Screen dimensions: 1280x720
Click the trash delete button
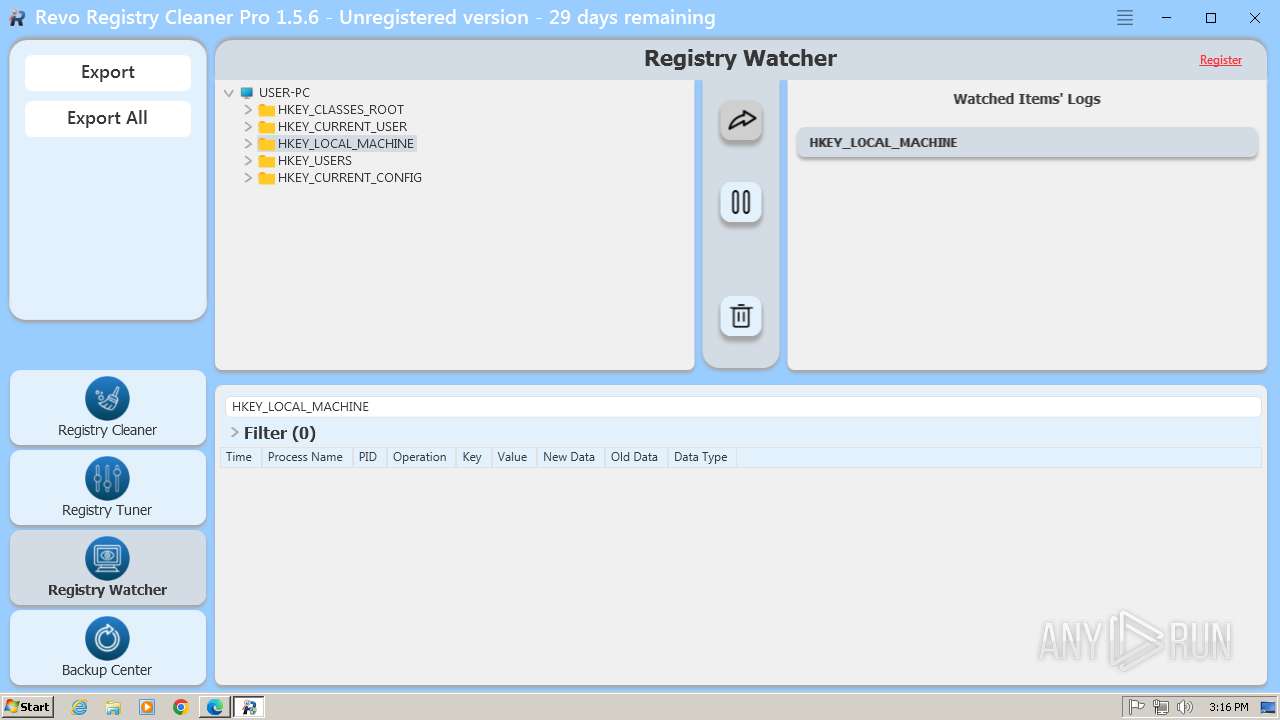tap(741, 316)
